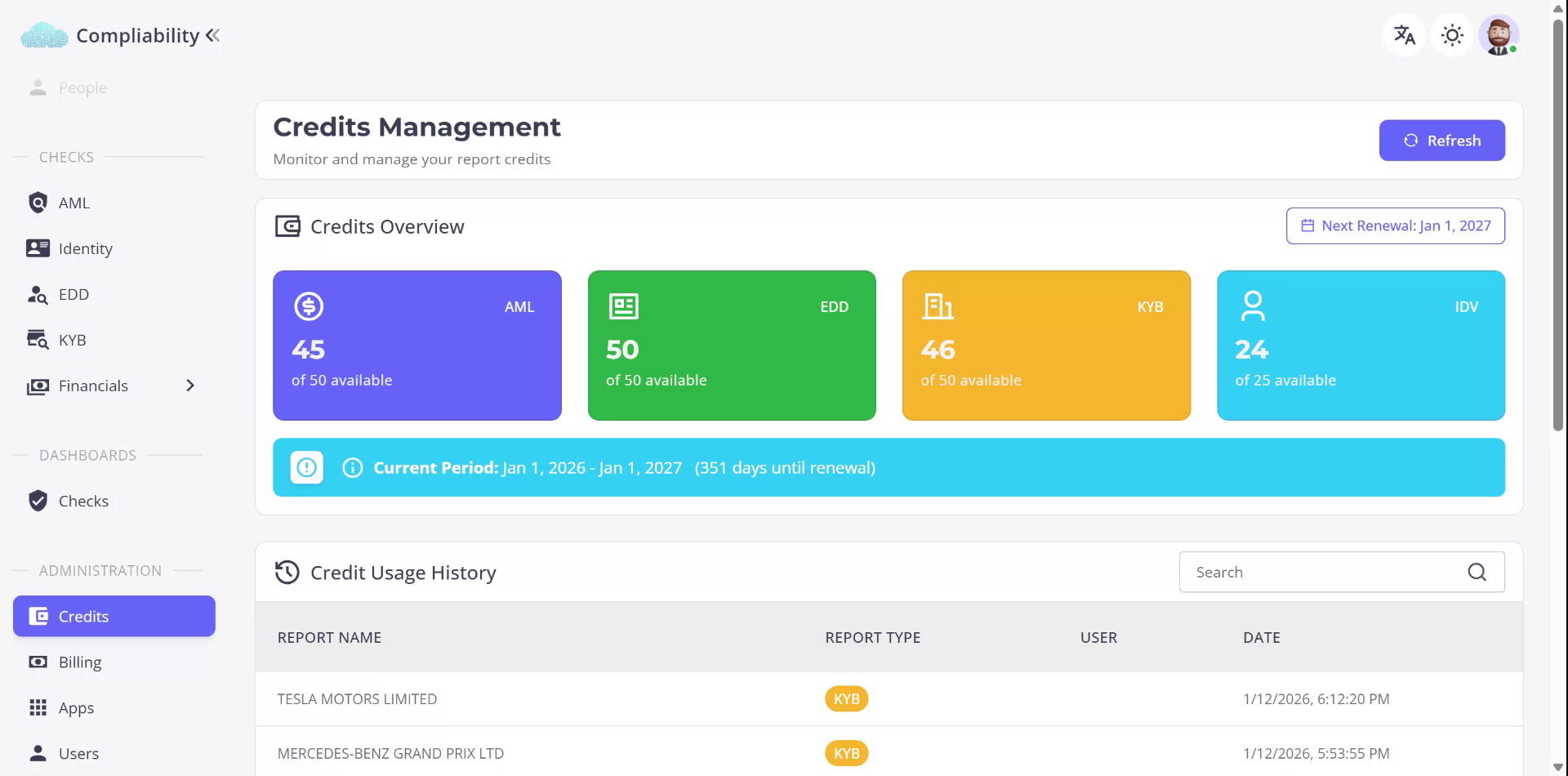
Task: Click the KYB sidebar search icon
Action: (38, 340)
